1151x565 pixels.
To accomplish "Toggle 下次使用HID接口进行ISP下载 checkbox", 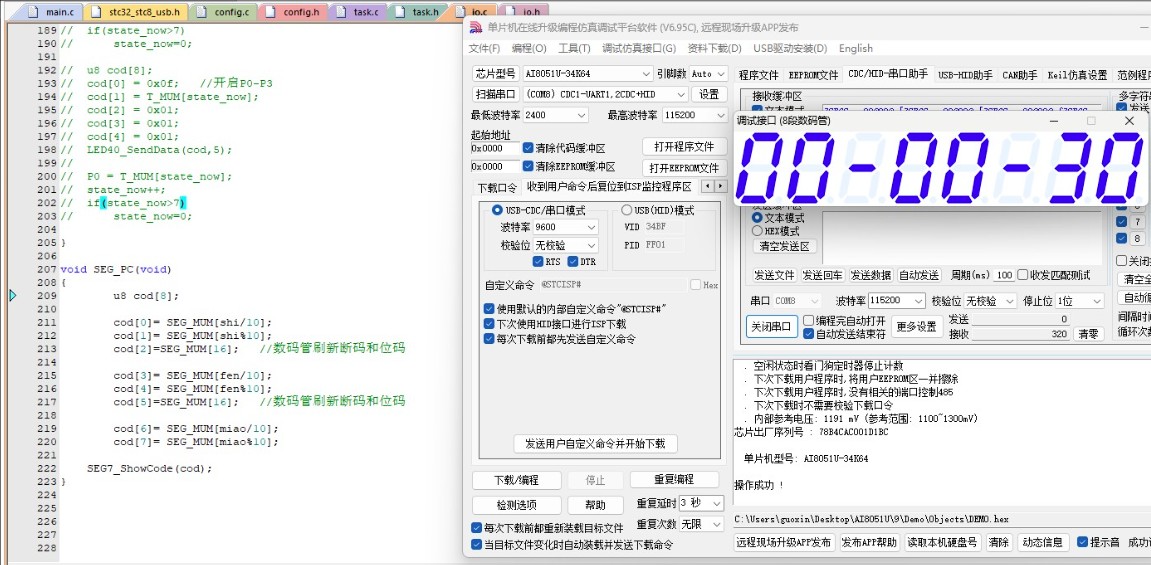I will pos(490,324).
